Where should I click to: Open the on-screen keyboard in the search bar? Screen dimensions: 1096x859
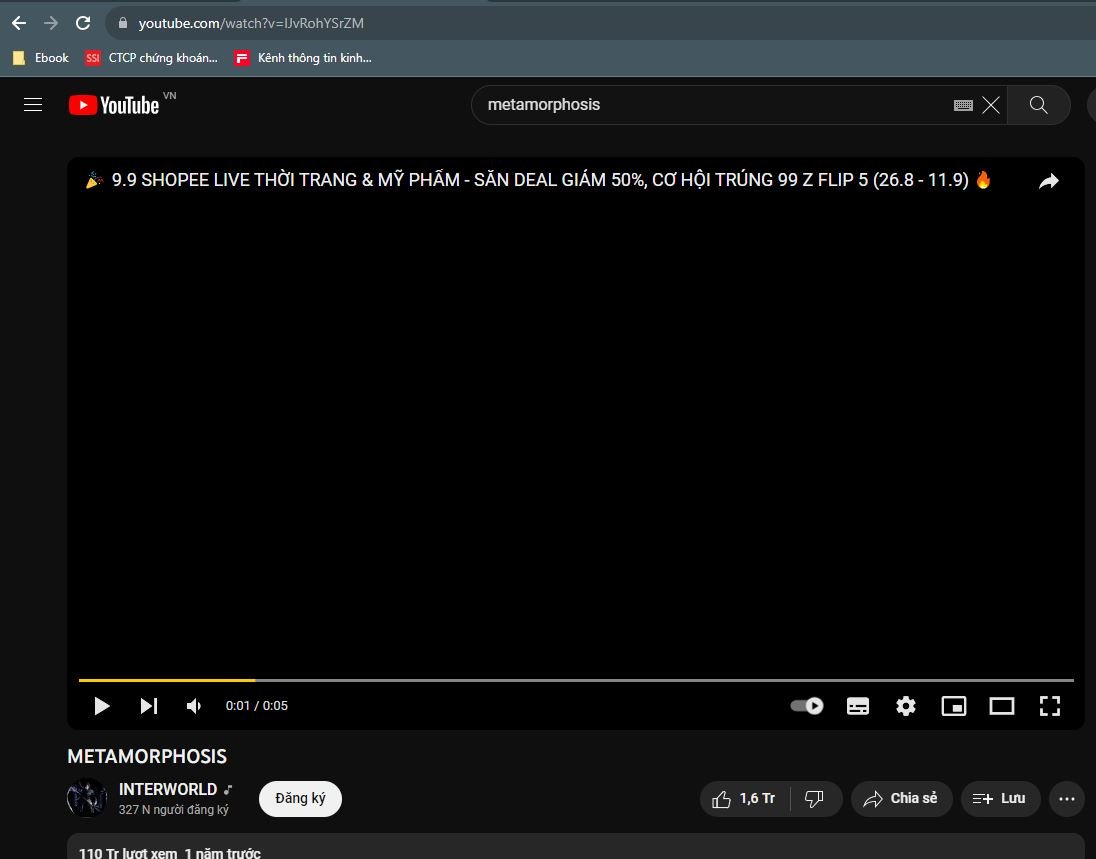click(x=961, y=104)
